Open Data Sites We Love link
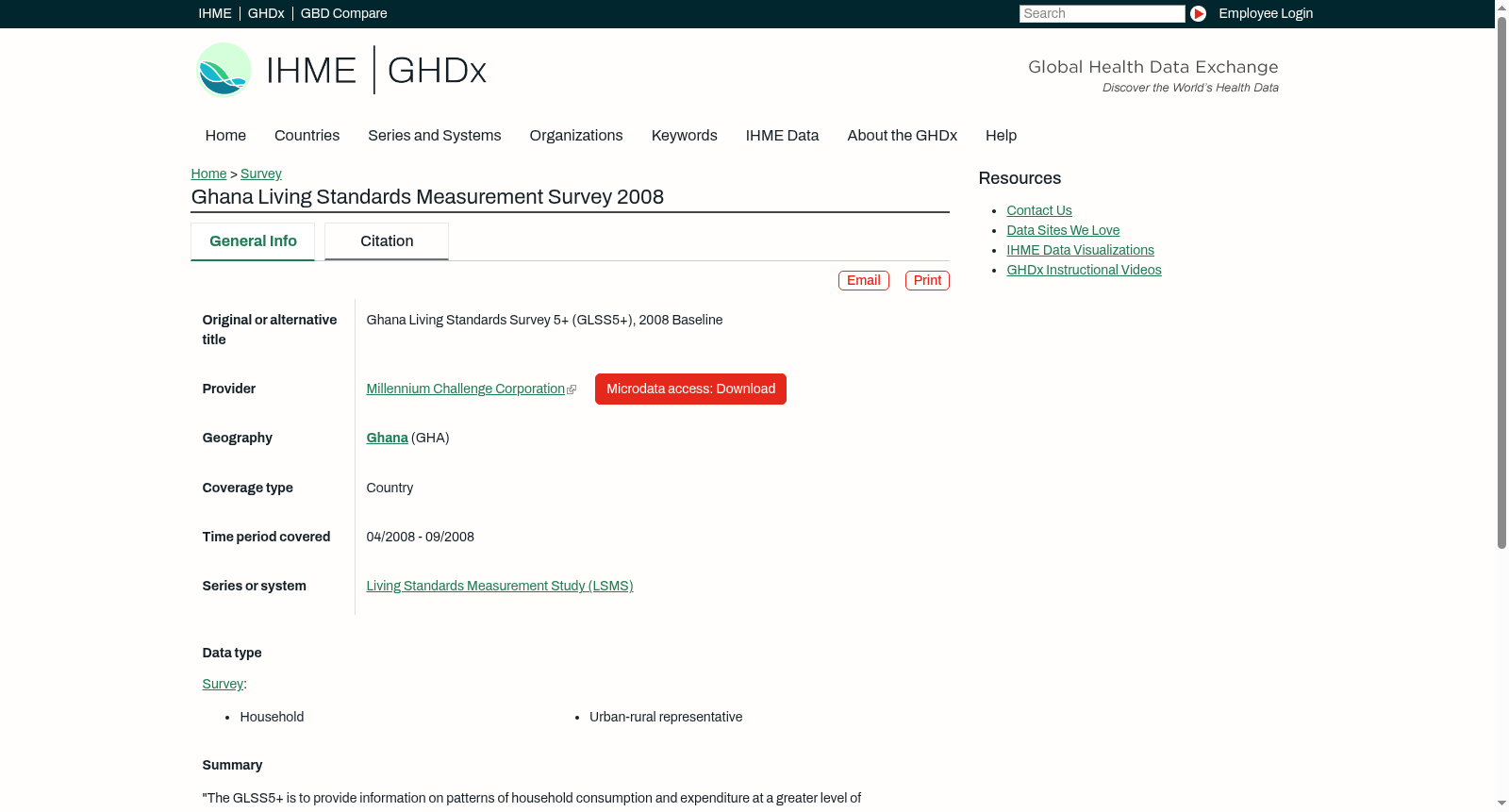 click(1063, 230)
